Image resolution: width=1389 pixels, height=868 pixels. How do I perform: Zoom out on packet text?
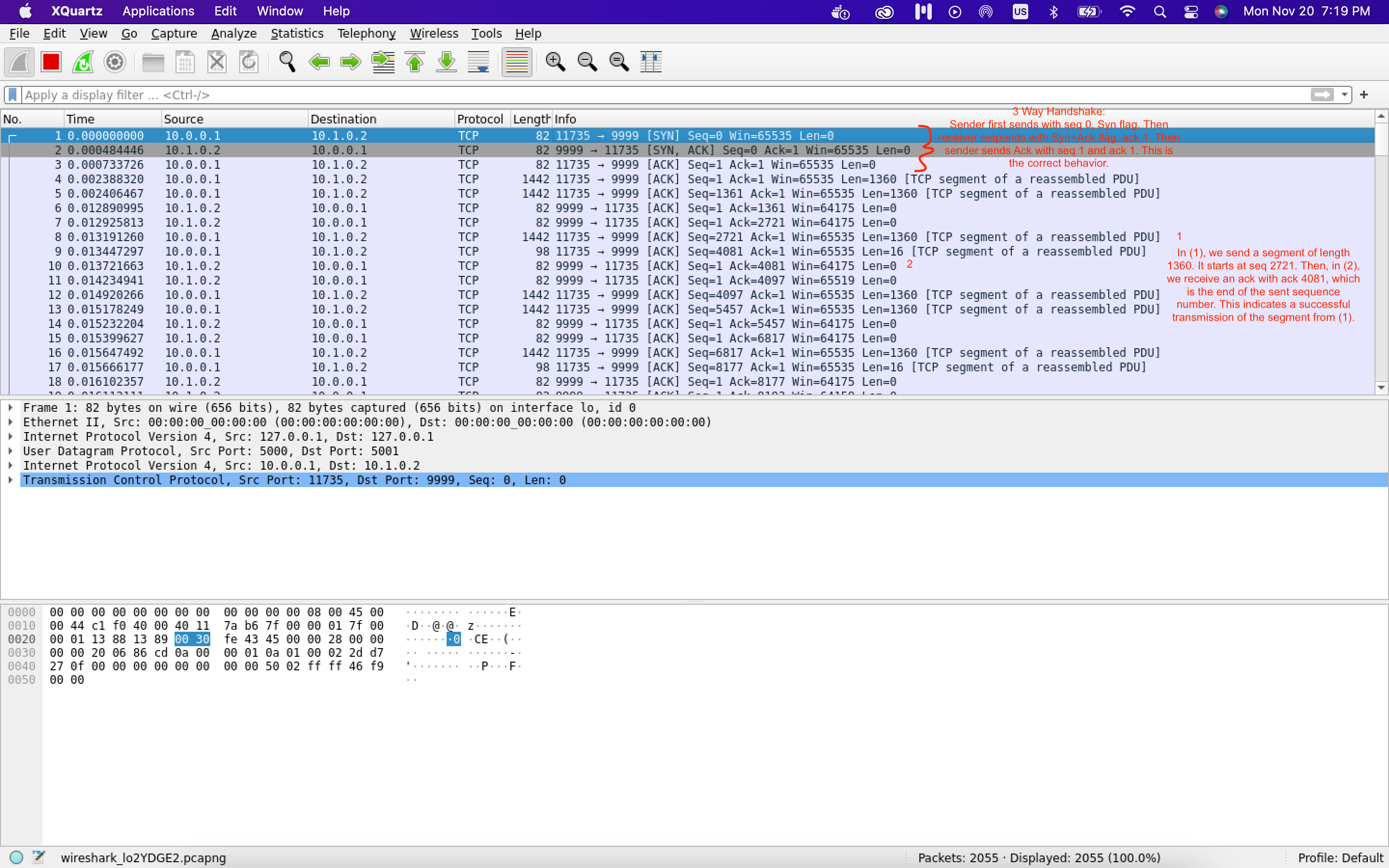point(587,62)
